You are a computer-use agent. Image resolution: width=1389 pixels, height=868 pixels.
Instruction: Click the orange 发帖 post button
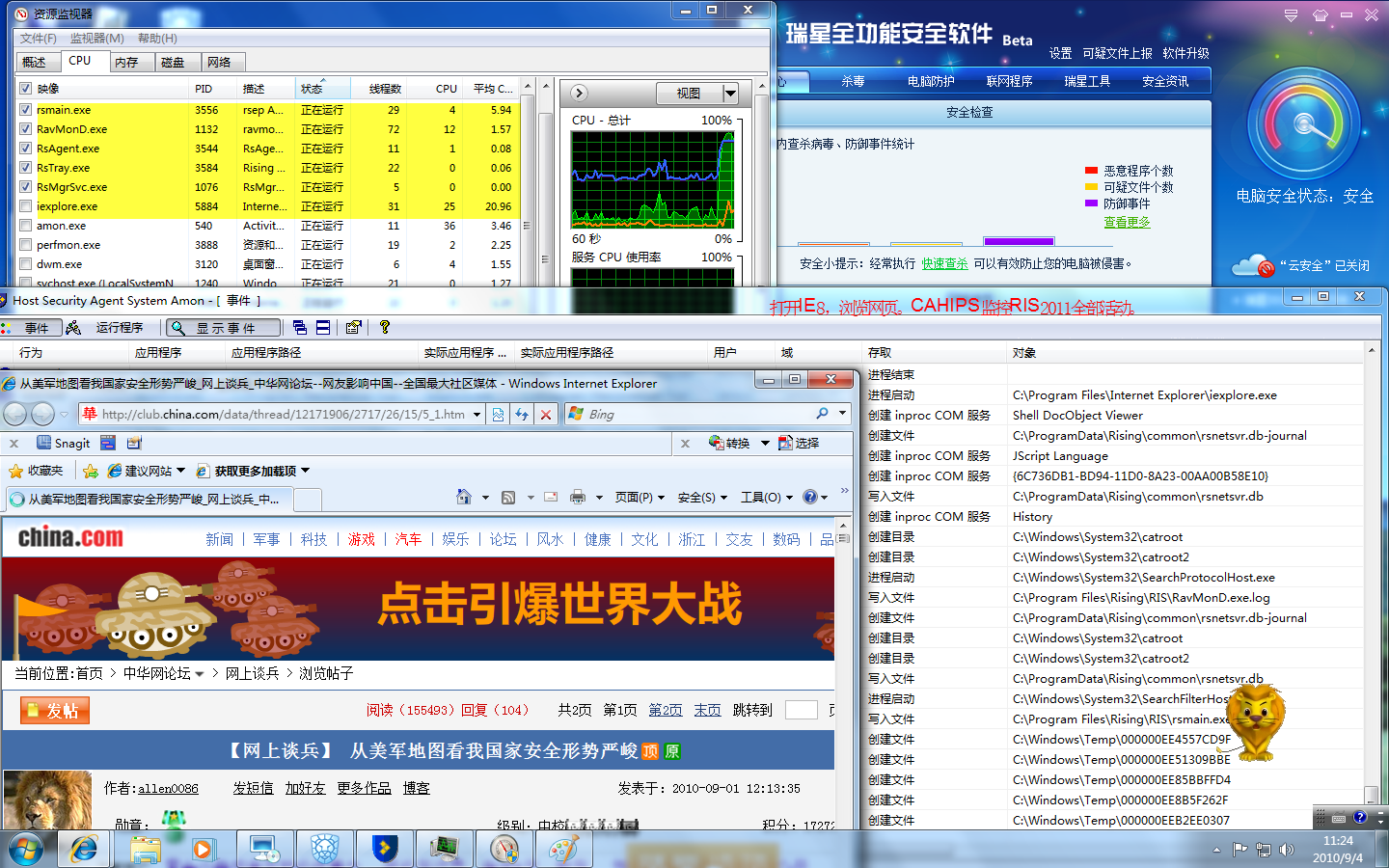(55, 711)
